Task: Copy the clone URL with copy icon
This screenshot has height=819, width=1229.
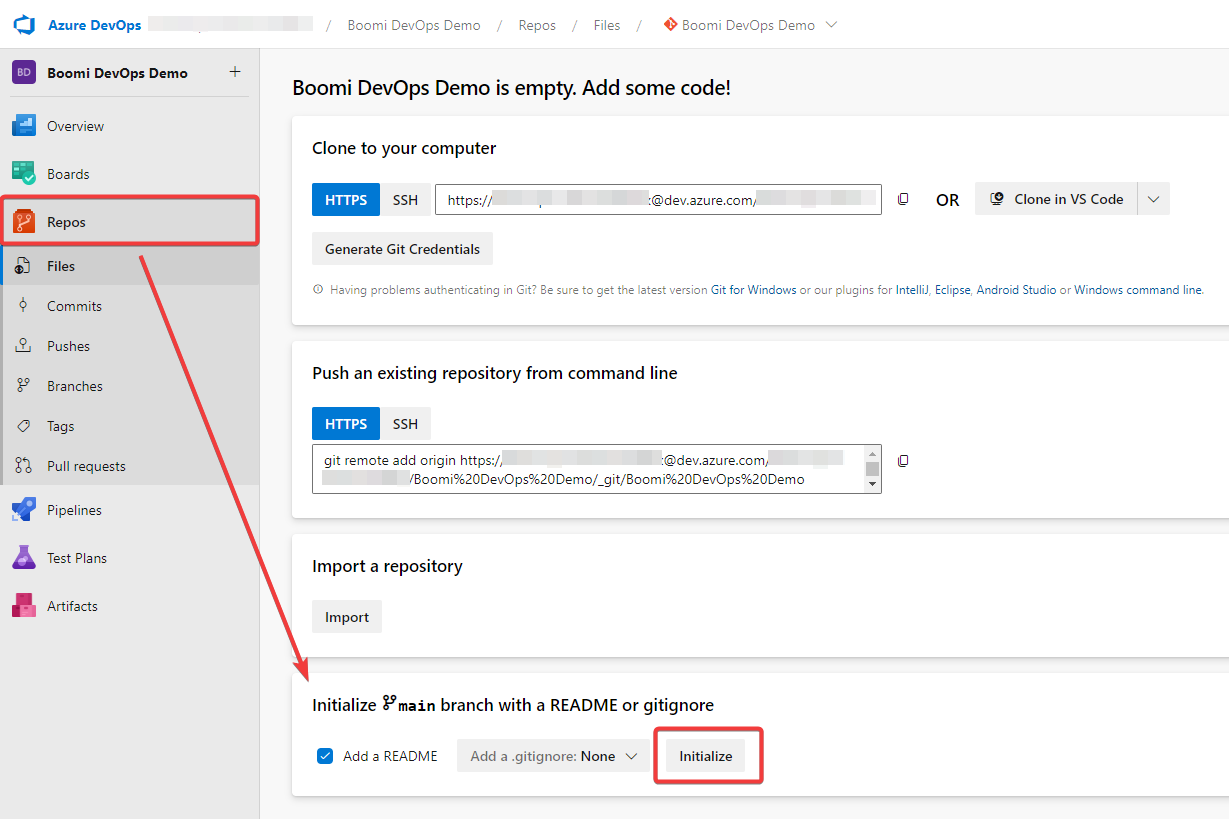Action: [x=903, y=199]
